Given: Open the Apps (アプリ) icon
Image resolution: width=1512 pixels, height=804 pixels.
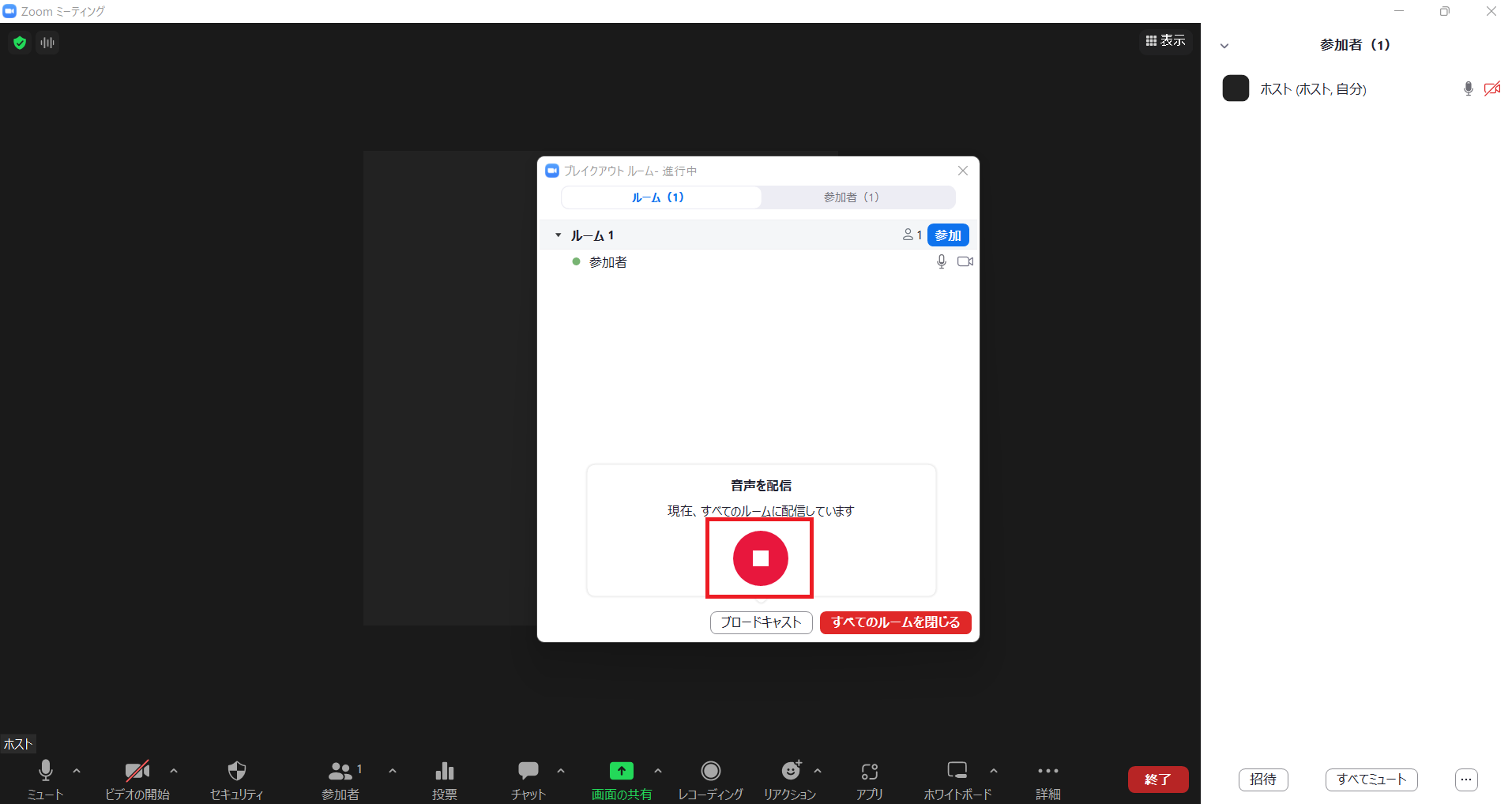Looking at the screenshot, I should 870,771.
